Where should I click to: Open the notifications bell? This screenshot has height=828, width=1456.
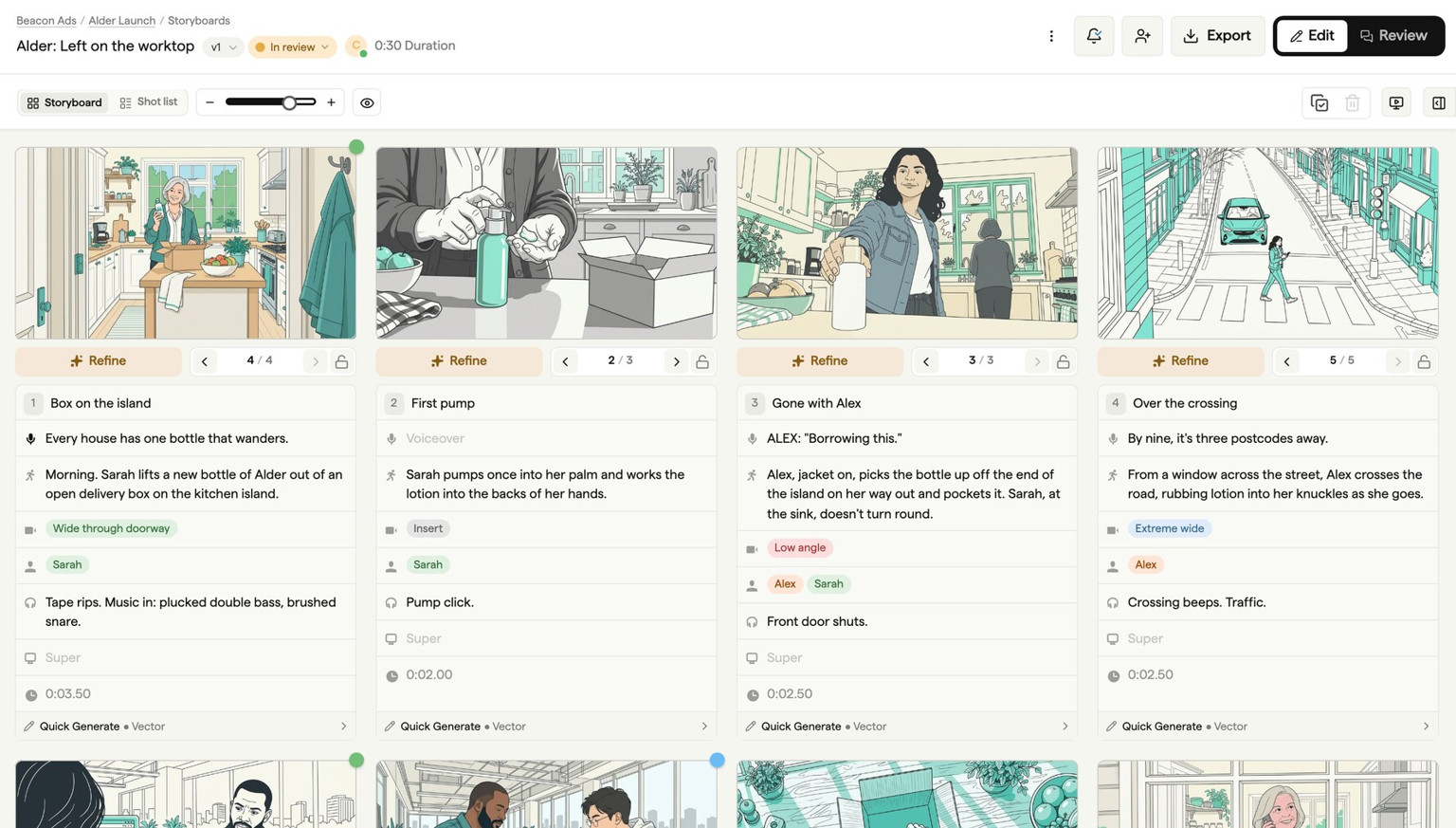coord(1094,36)
